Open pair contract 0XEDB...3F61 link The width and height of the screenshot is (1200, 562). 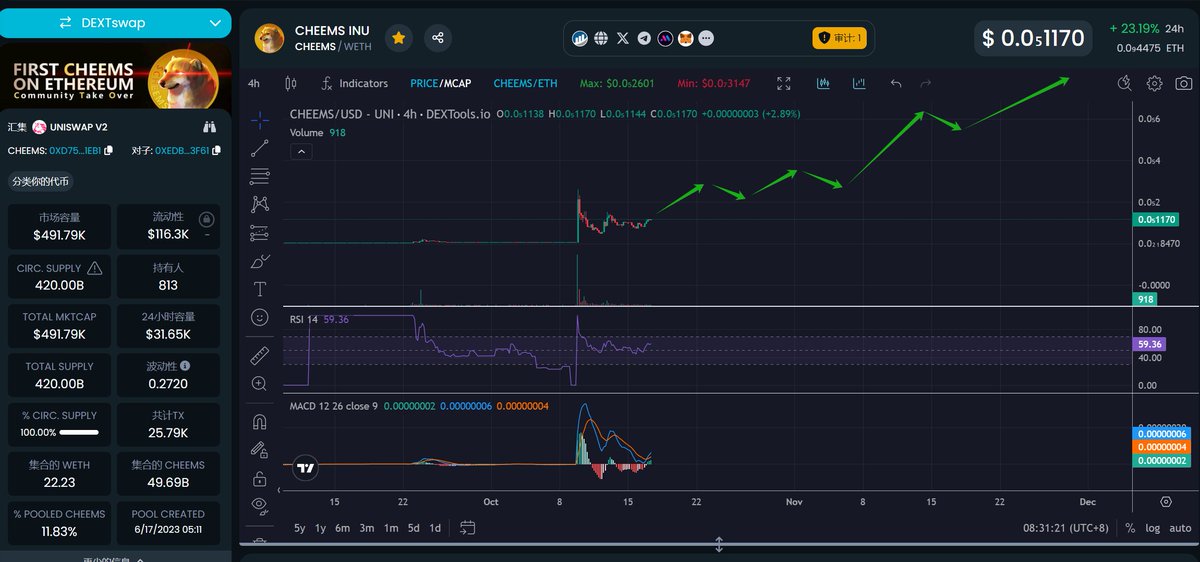click(182, 151)
